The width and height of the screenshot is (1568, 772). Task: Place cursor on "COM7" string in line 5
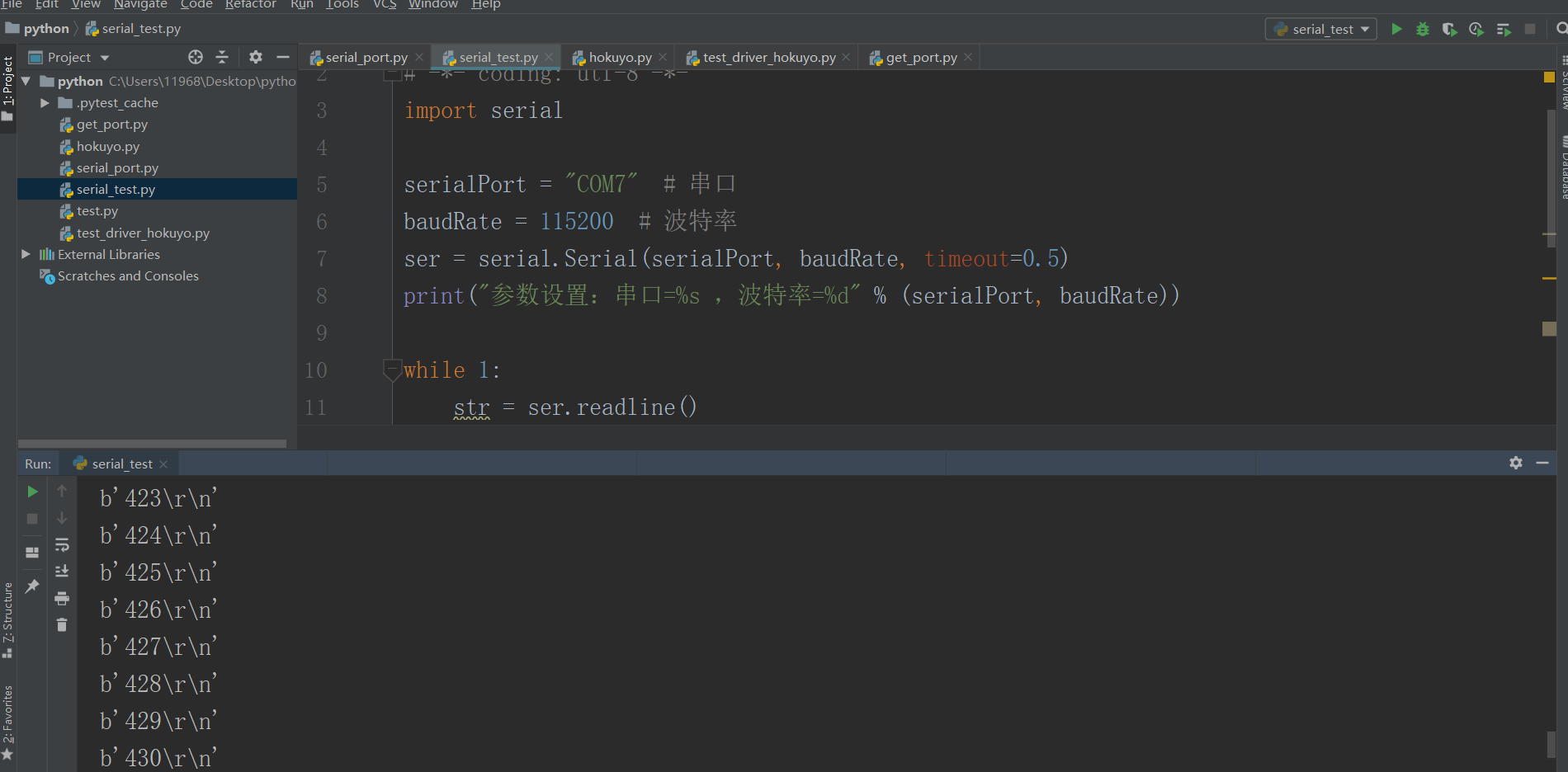click(x=601, y=184)
